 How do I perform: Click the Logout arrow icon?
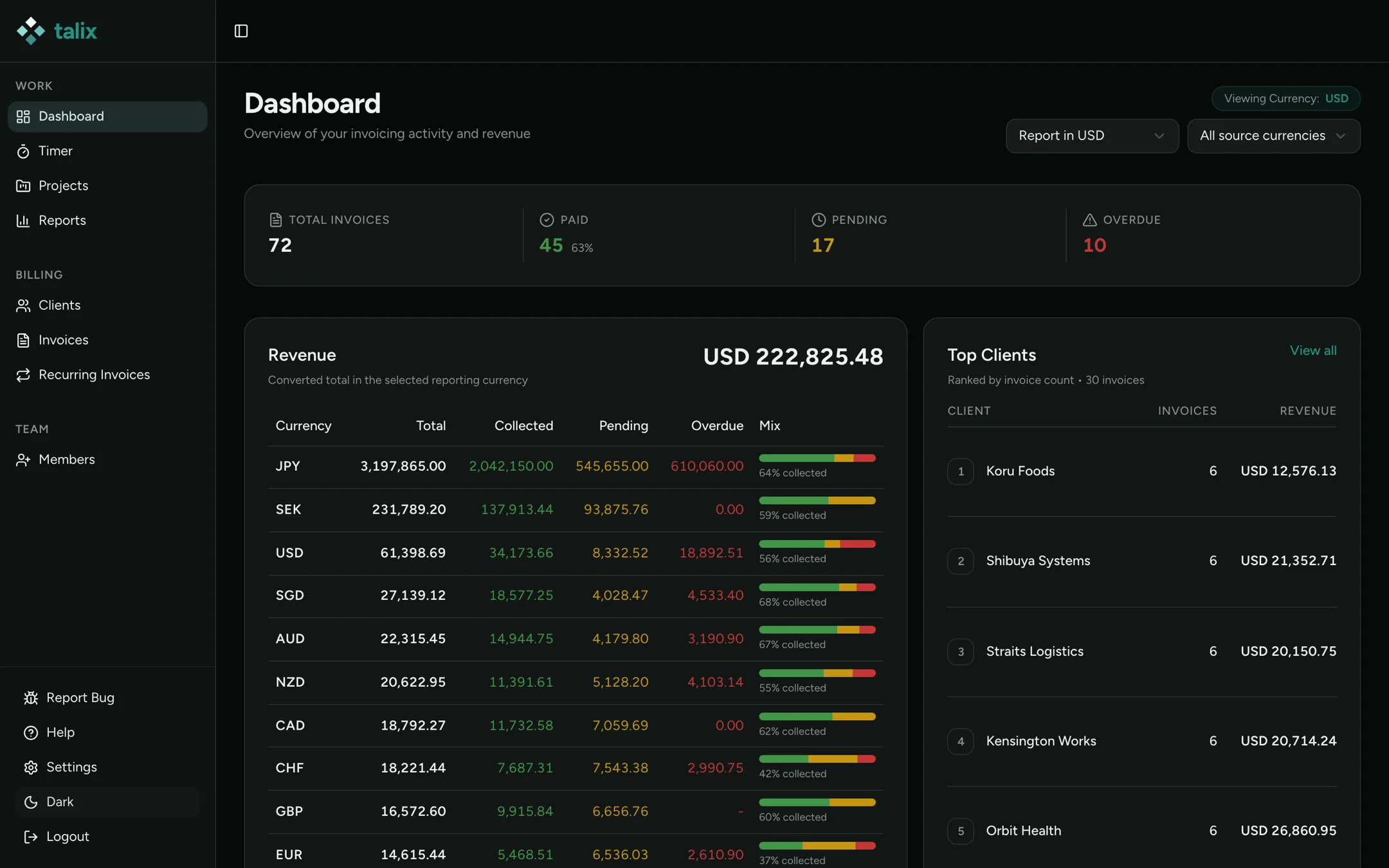pos(31,836)
